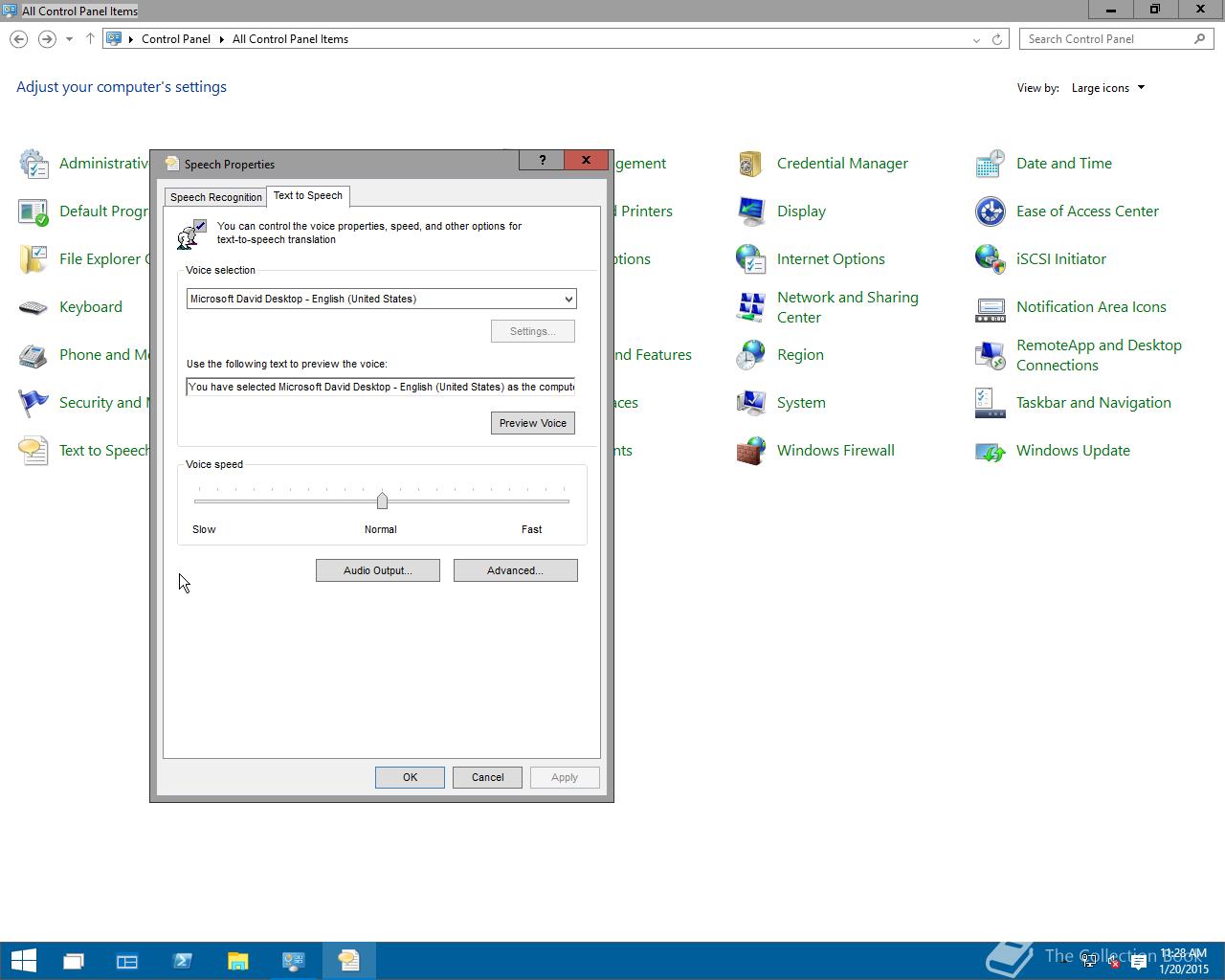
Task: Open the Text to Speech icon
Action: 33,451
